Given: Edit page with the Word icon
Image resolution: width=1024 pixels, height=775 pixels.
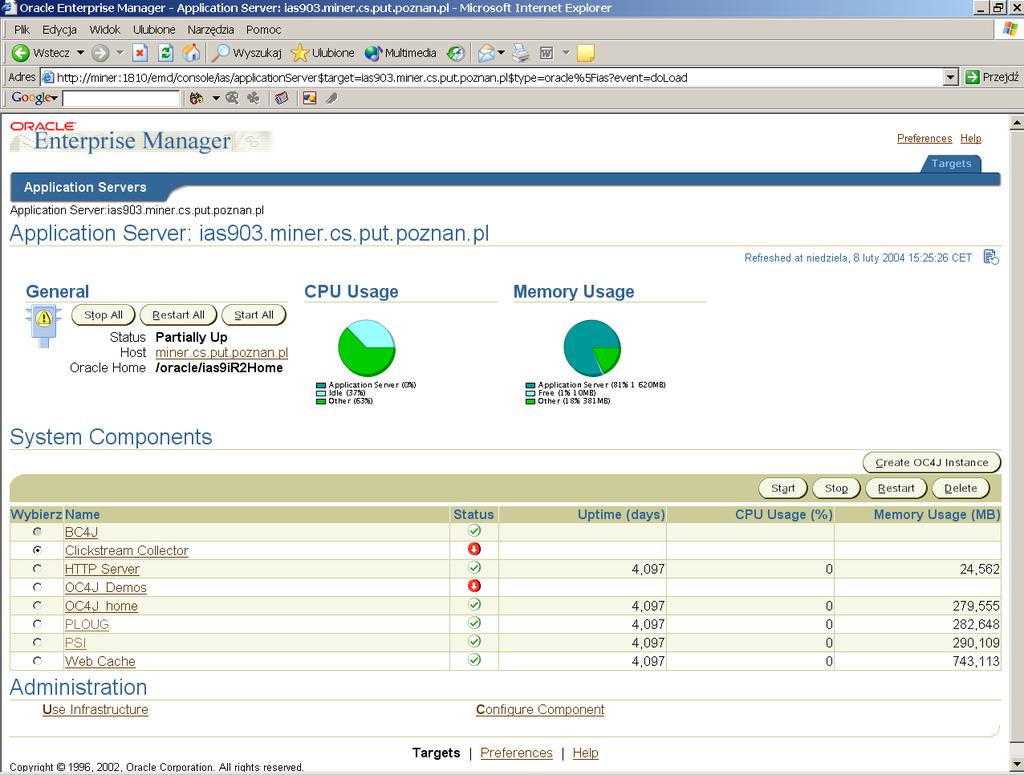Looking at the screenshot, I should click(547, 53).
